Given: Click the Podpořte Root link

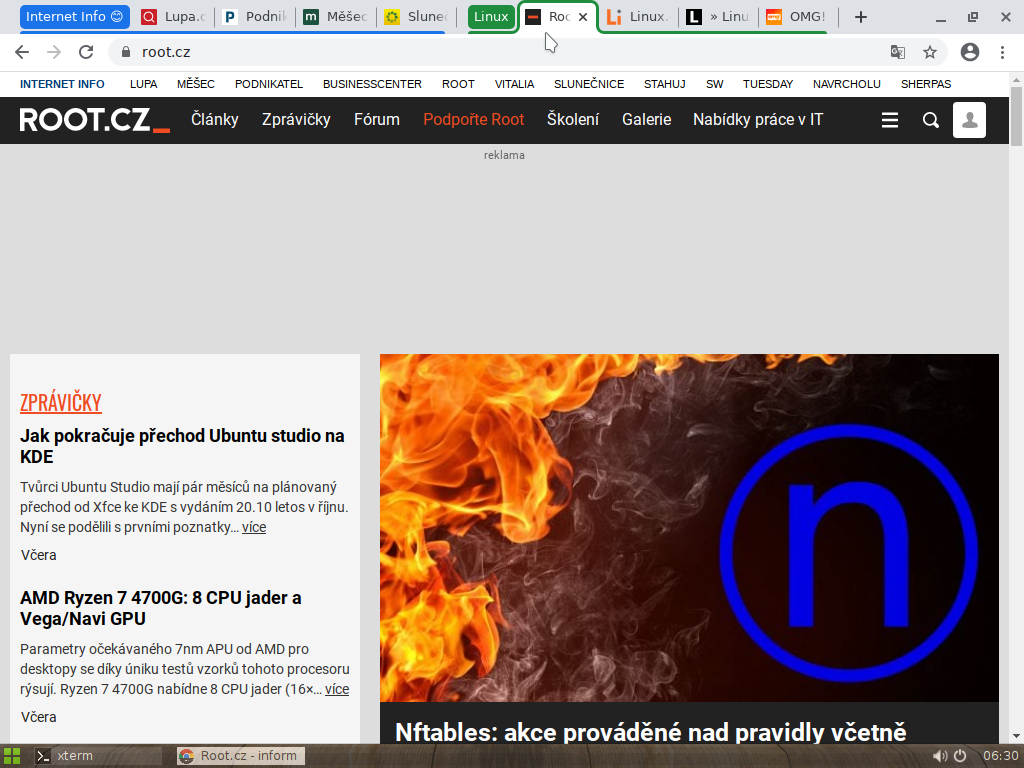Looking at the screenshot, I should 473,119.
